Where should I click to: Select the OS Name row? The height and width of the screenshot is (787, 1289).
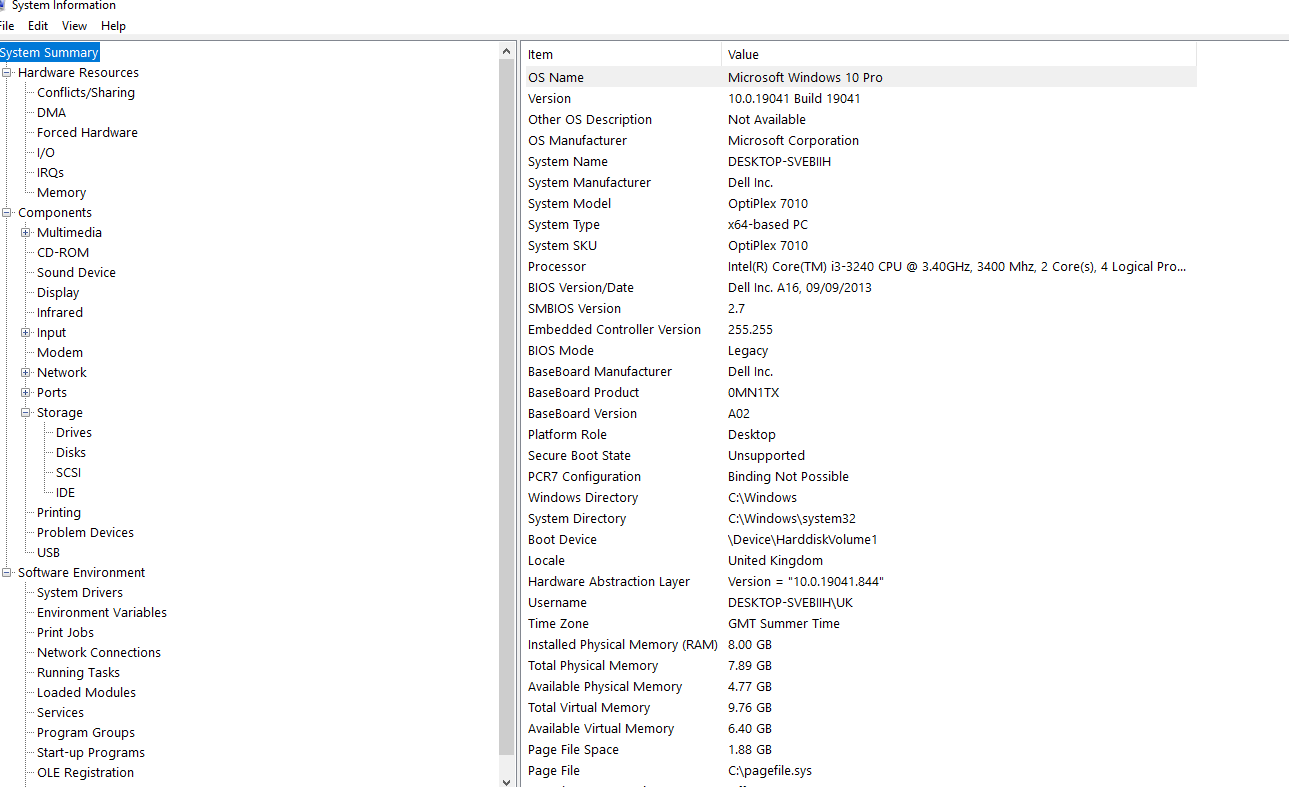pyautogui.click(x=859, y=77)
